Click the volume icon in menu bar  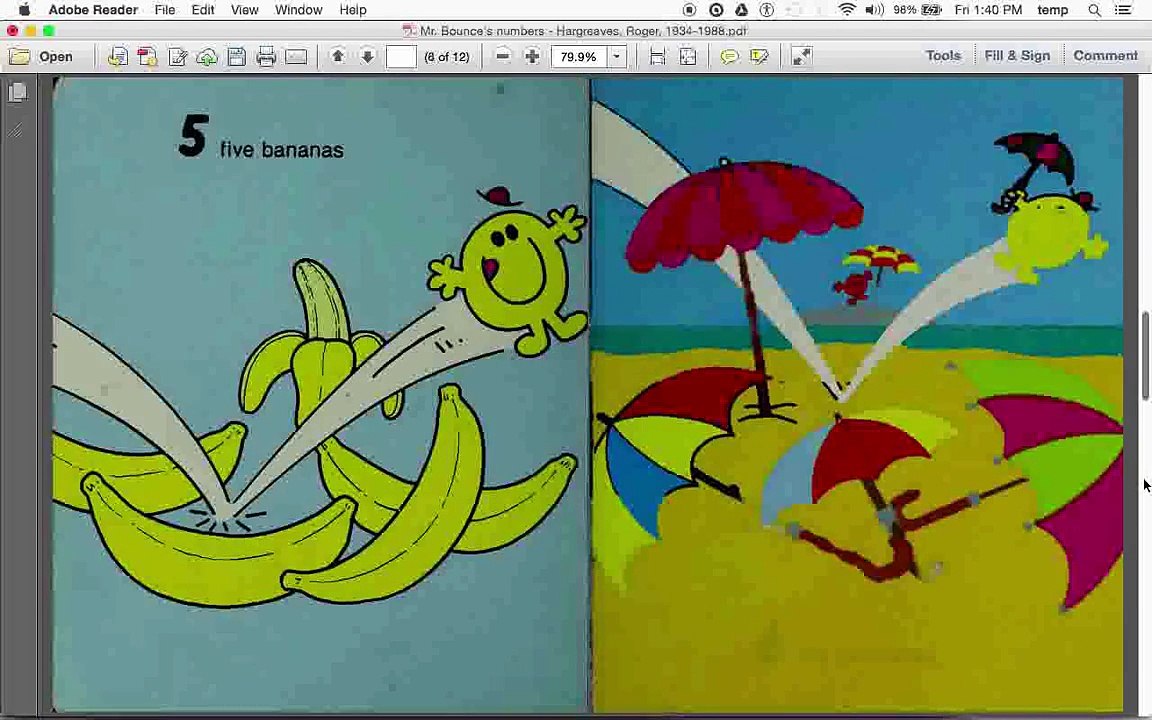[874, 10]
